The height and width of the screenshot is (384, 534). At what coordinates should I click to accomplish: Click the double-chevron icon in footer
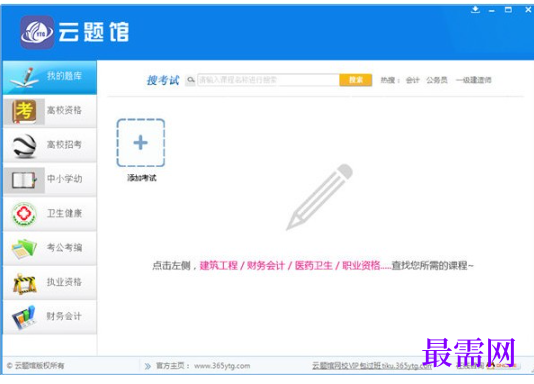(147, 366)
